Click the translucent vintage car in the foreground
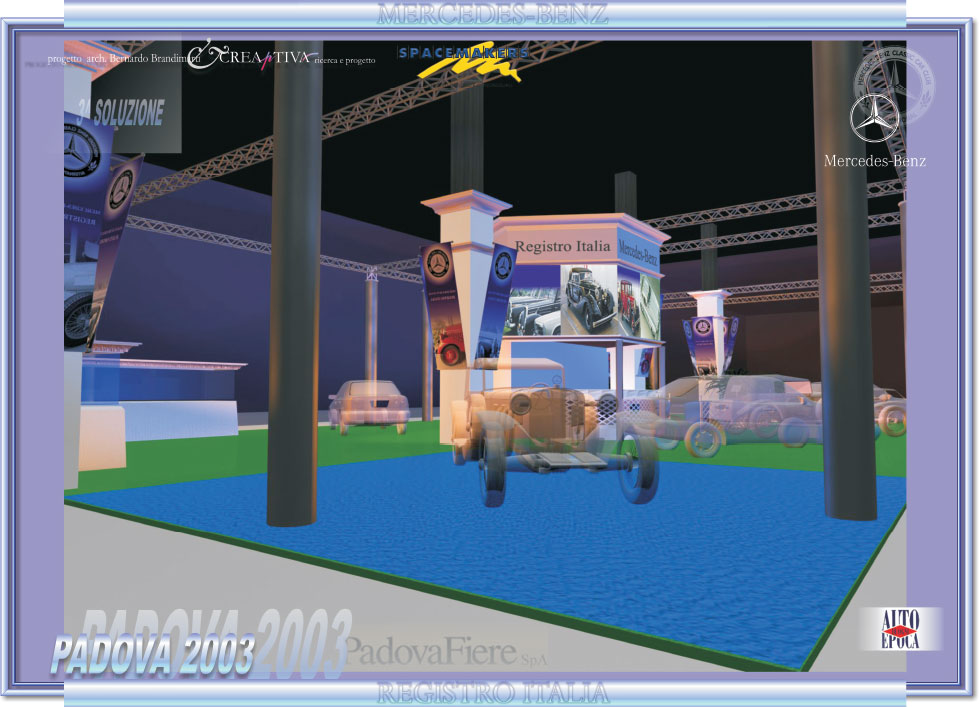The image size is (979, 707). tap(554, 431)
